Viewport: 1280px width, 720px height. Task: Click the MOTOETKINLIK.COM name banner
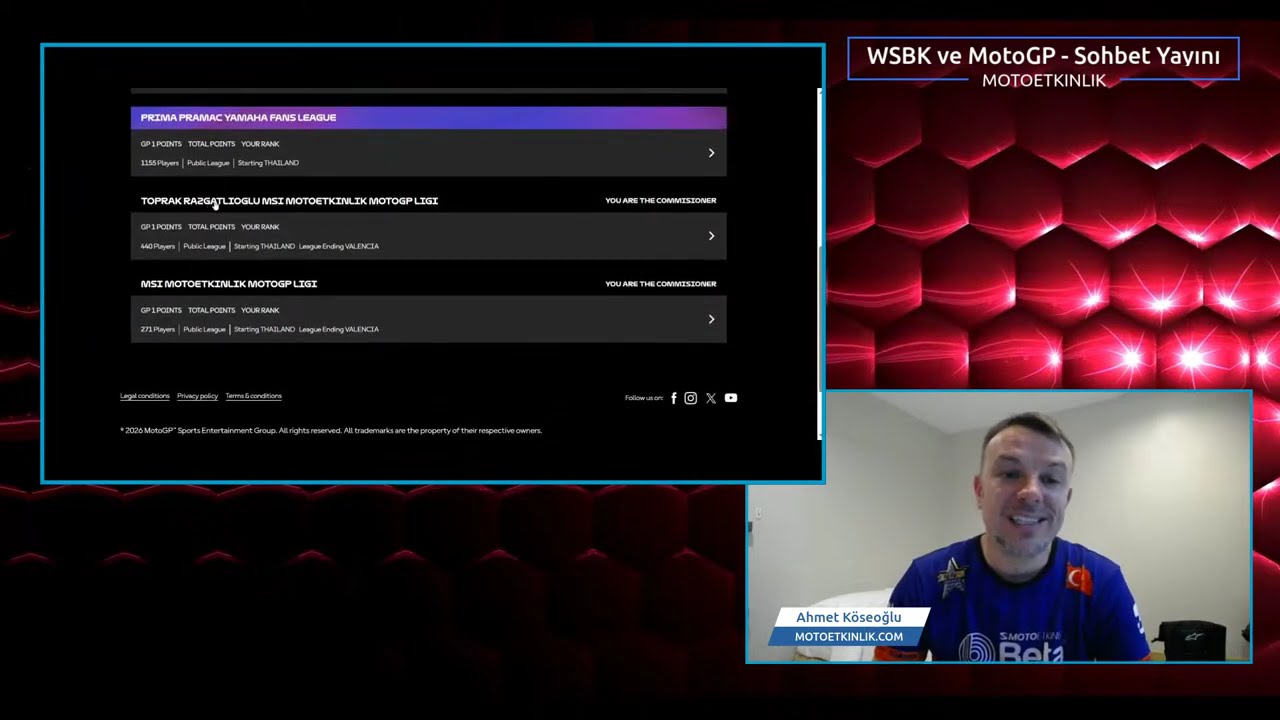[x=849, y=636]
